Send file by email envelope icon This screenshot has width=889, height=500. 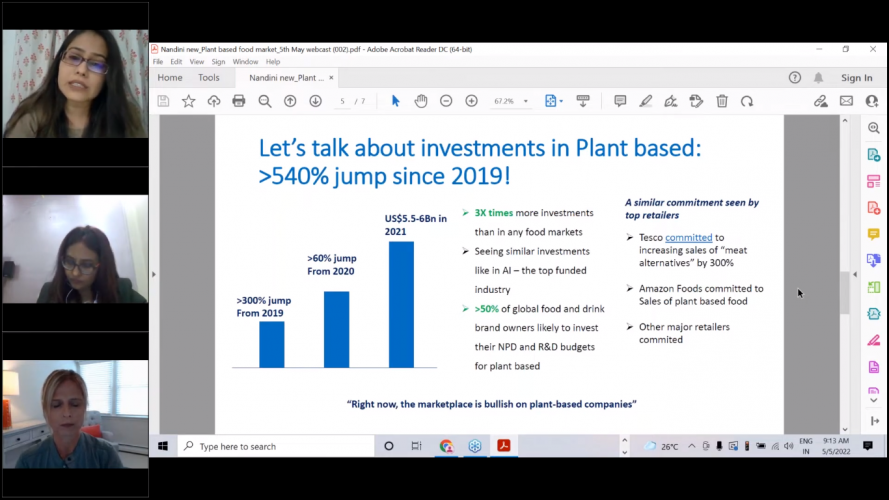846,101
